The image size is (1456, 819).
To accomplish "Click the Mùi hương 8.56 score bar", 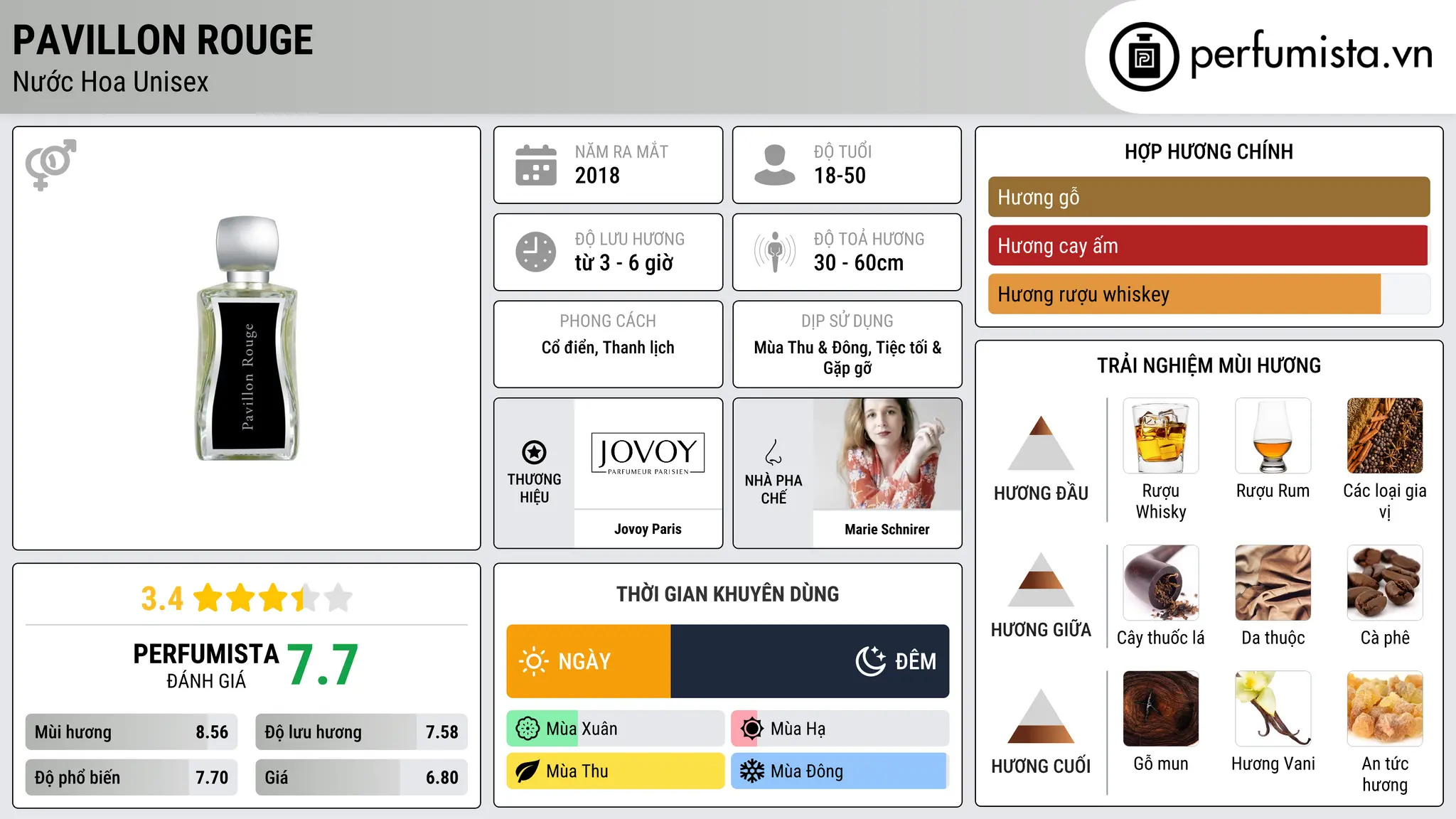I will [x=132, y=732].
